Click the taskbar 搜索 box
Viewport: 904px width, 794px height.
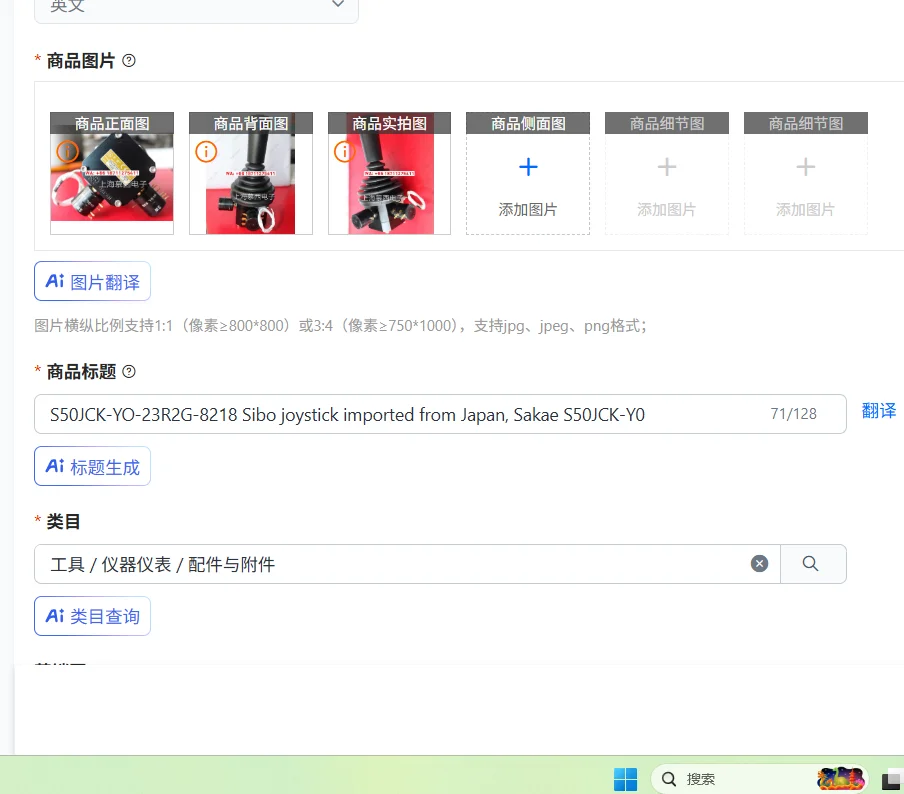click(x=759, y=779)
